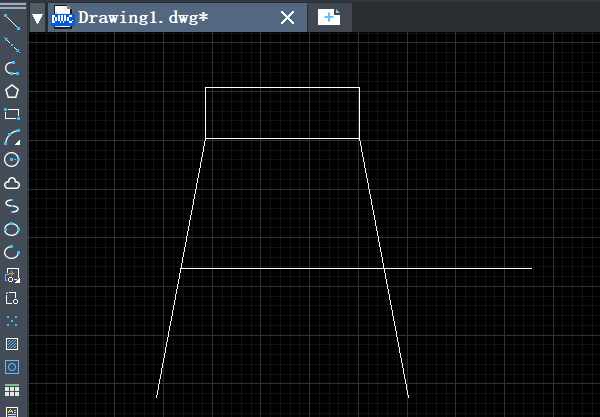This screenshot has height=417, width=600.
Task: Open the Insert Block tool
Action: coord(12,275)
